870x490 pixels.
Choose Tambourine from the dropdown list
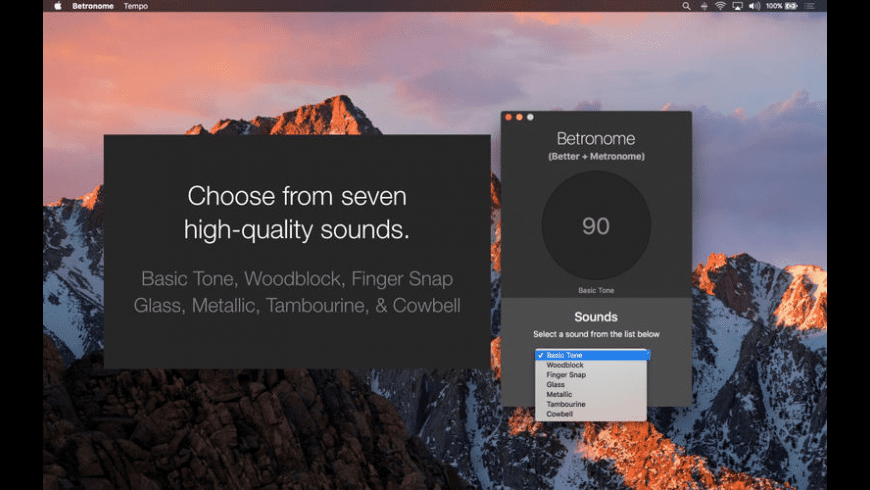pyautogui.click(x=591, y=405)
